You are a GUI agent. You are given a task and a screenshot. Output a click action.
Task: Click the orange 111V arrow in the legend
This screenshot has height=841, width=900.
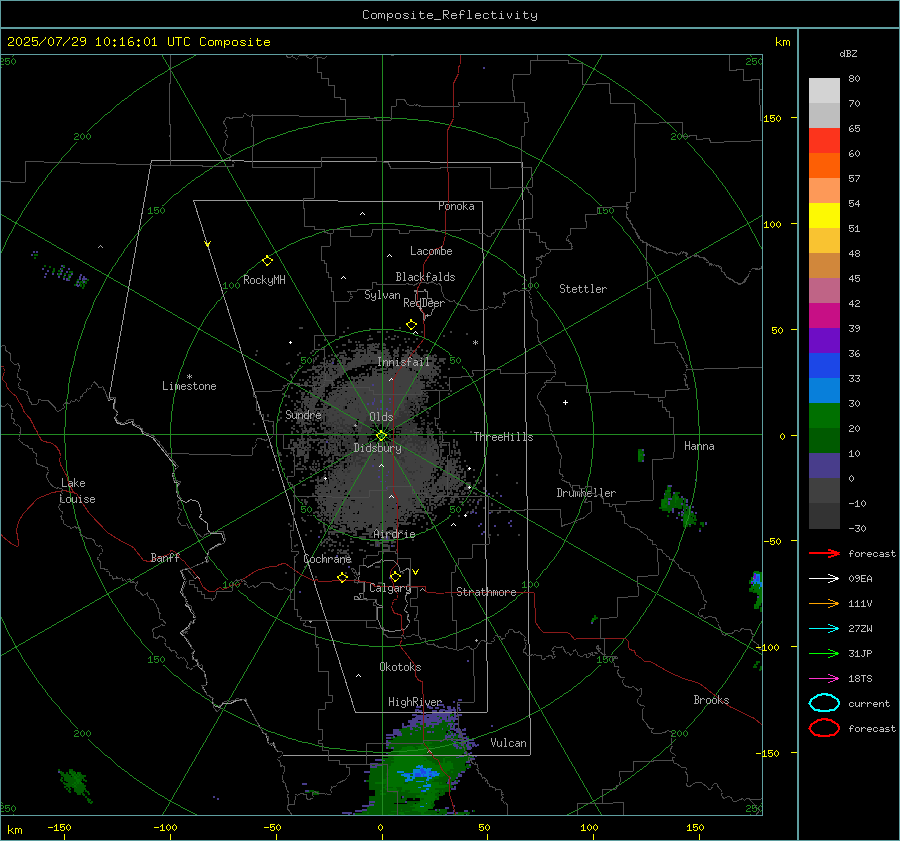(824, 603)
